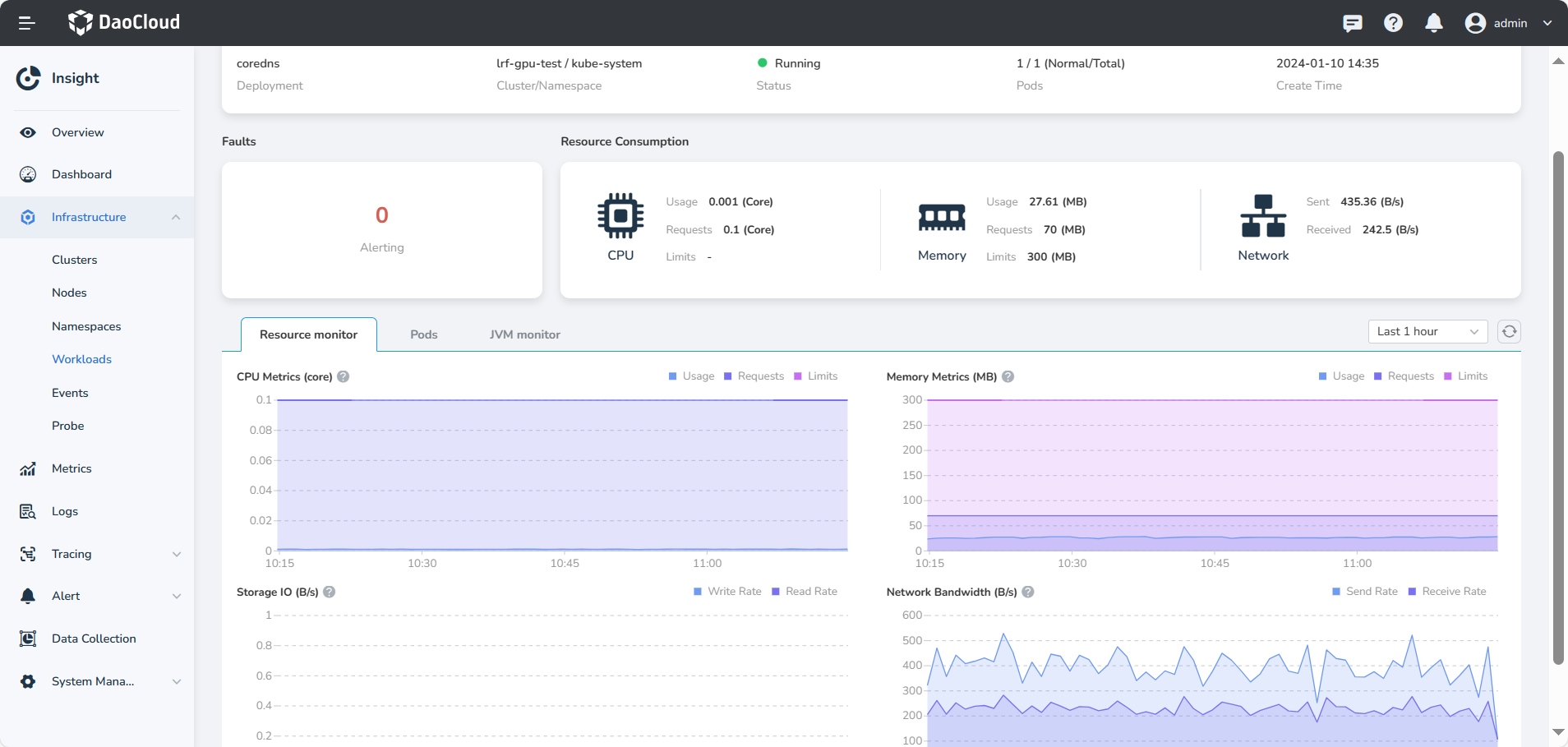This screenshot has width=1568, height=747.
Task: Open the messages chat icon
Action: (x=1352, y=22)
